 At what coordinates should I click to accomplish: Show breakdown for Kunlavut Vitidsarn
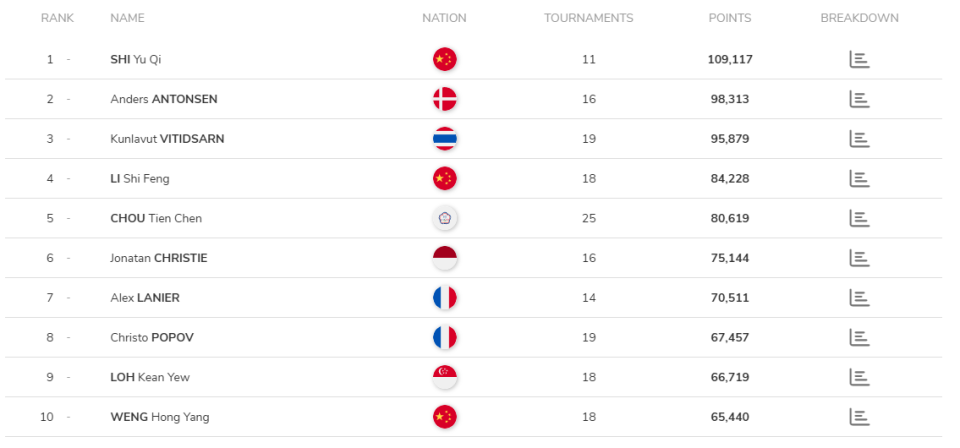859,139
